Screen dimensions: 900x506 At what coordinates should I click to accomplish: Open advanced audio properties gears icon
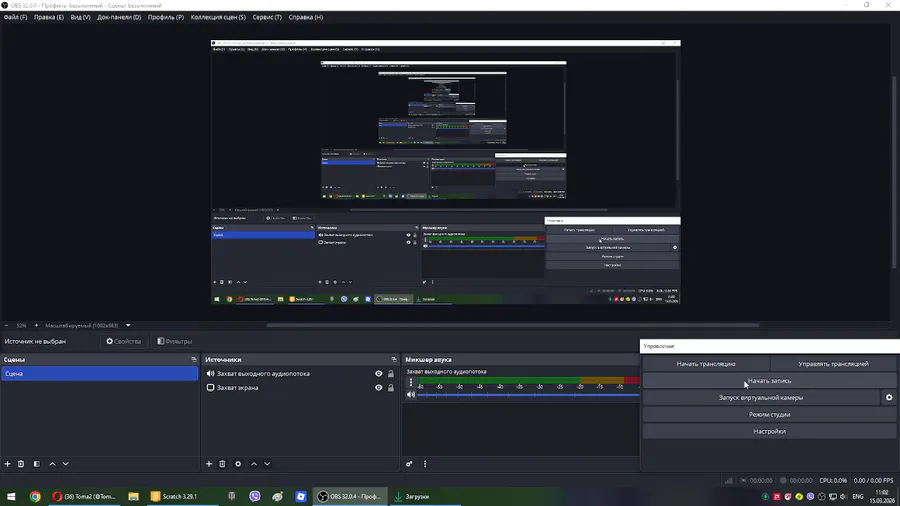tap(409, 464)
